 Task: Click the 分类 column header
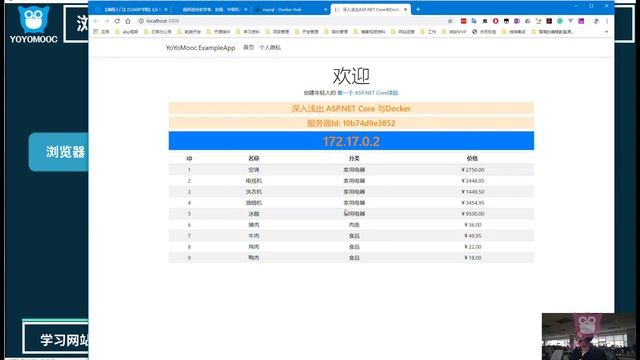pyautogui.click(x=354, y=158)
